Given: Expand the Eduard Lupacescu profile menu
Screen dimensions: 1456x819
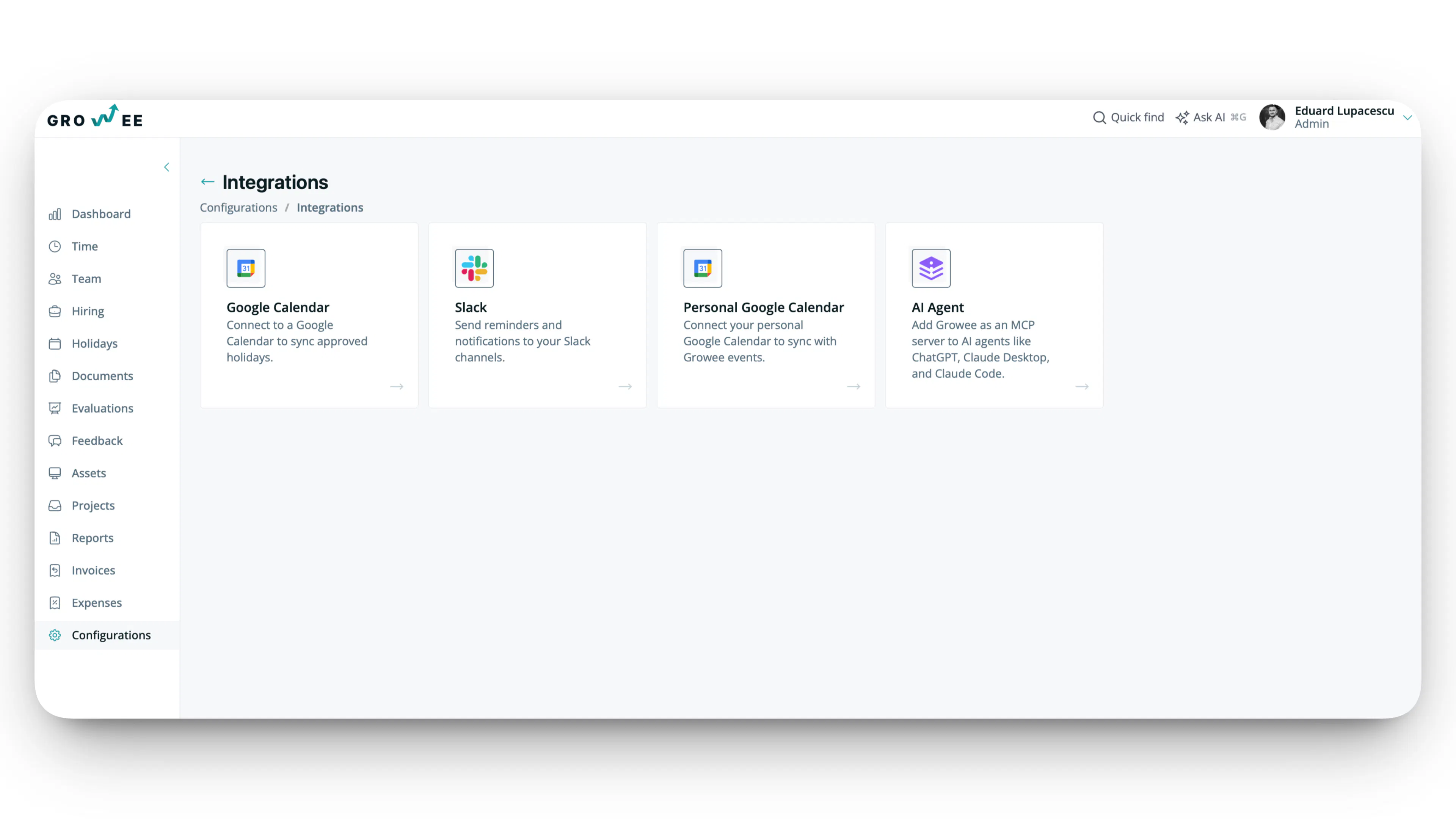Looking at the screenshot, I should (x=1407, y=117).
